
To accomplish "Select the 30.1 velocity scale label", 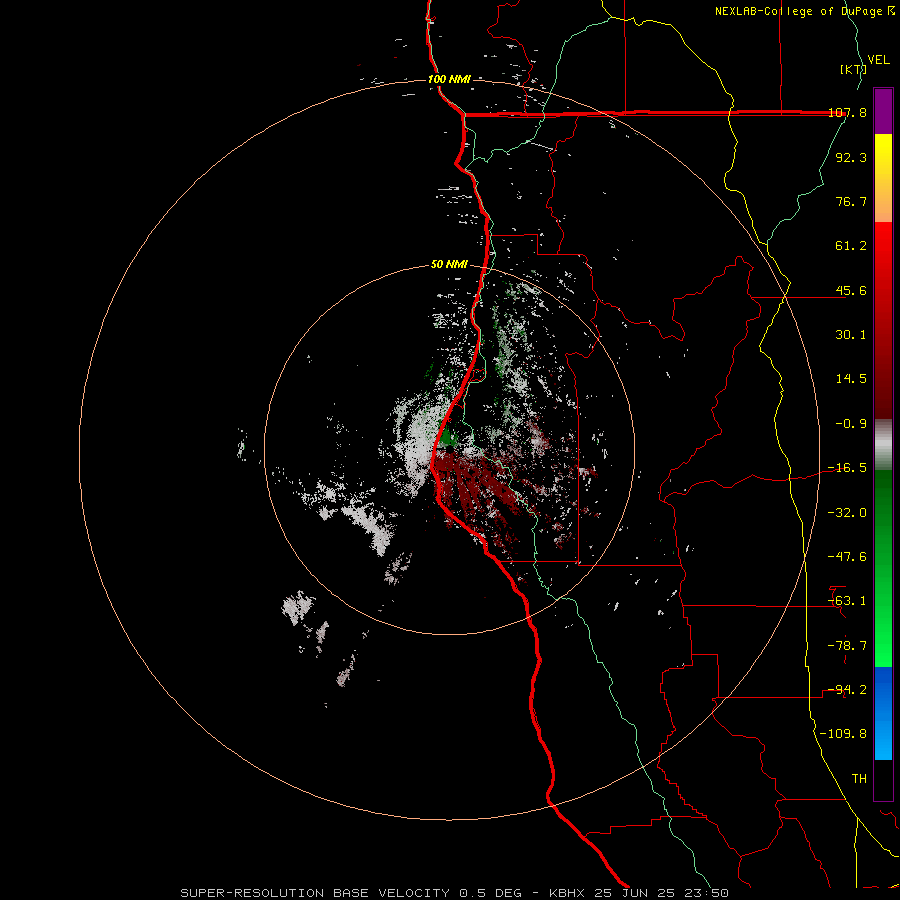I will 851,335.
